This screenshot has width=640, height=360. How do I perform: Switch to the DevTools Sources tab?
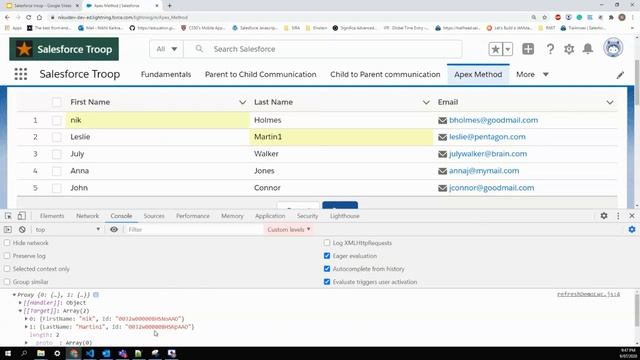154,216
